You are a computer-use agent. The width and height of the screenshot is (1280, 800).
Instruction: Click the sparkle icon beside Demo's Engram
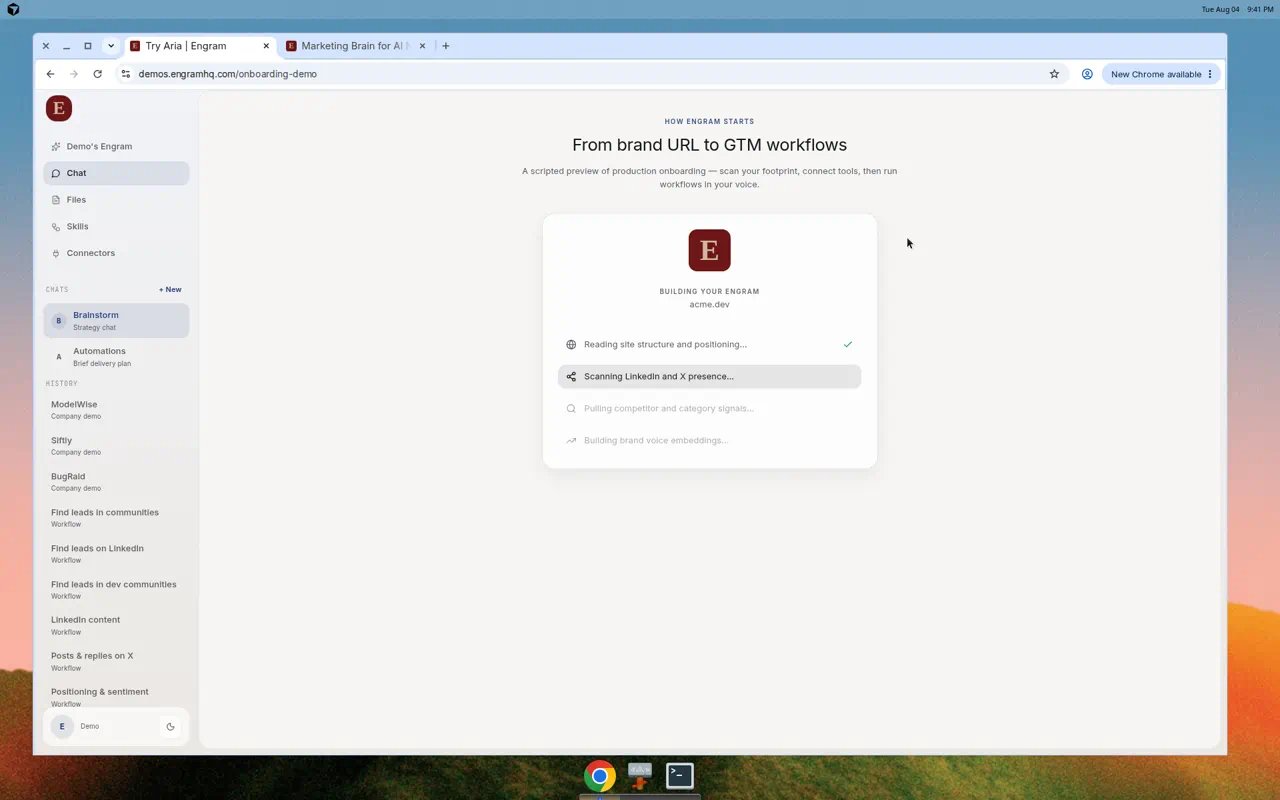pos(56,147)
